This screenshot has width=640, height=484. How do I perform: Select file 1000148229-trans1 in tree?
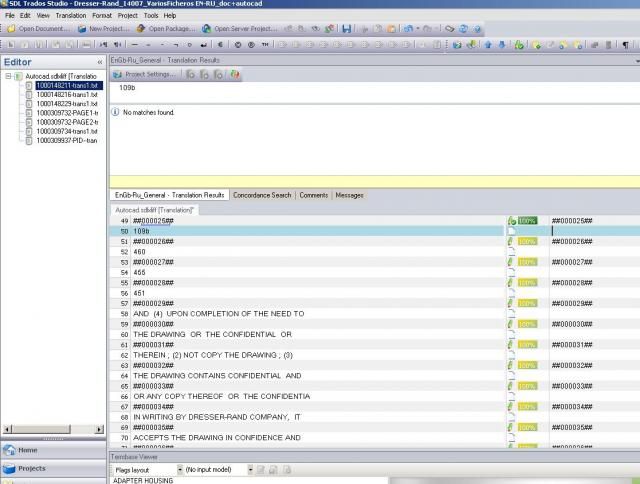(x=67, y=104)
